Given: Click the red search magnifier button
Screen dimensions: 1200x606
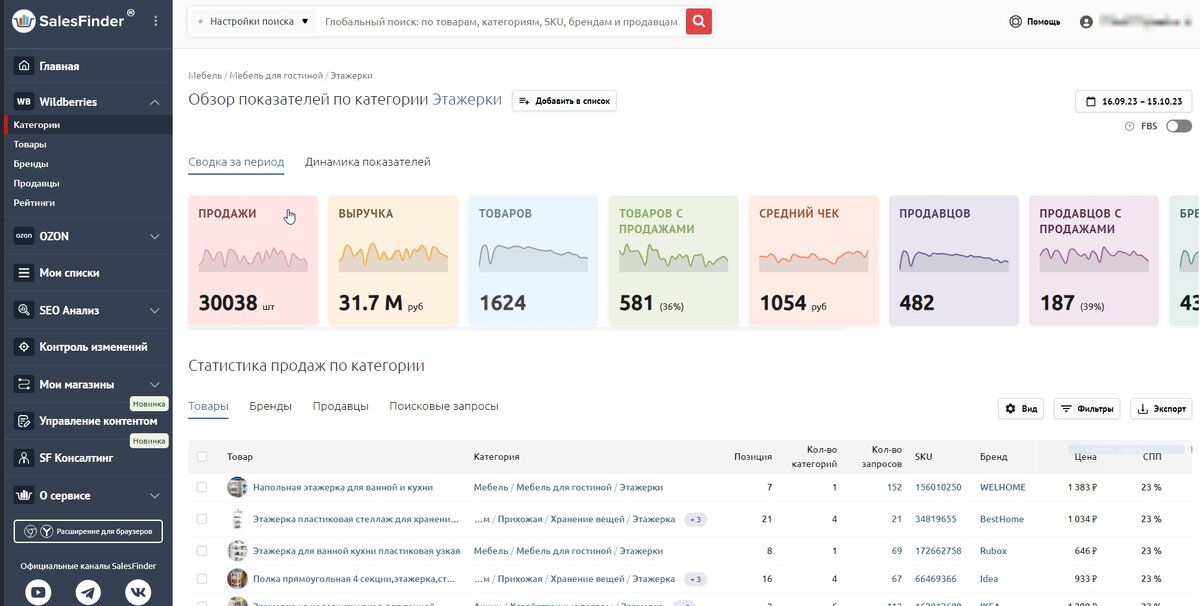Looking at the screenshot, I should click(699, 21).
